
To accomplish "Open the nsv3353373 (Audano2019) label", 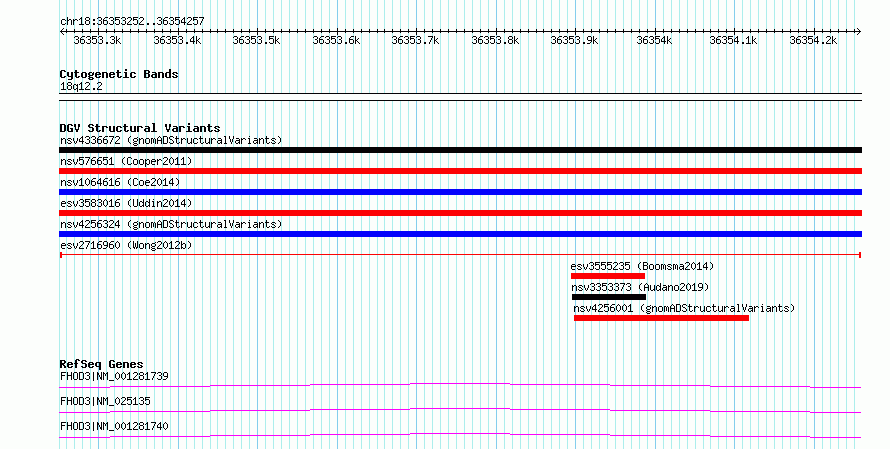I will point(640,287).
